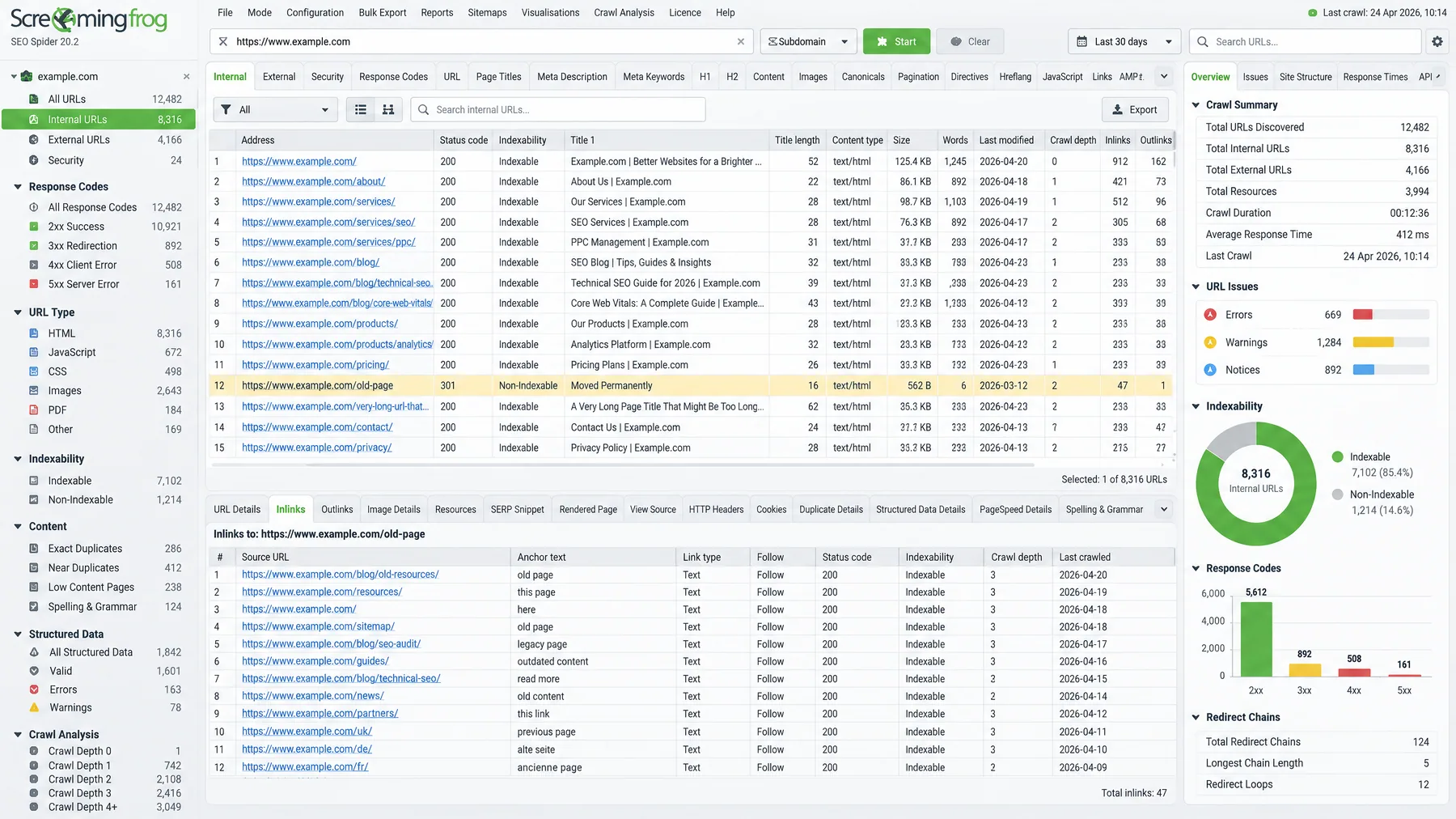
Task: Click the 2xx Success green icon
Action: [x=34, y=227]
